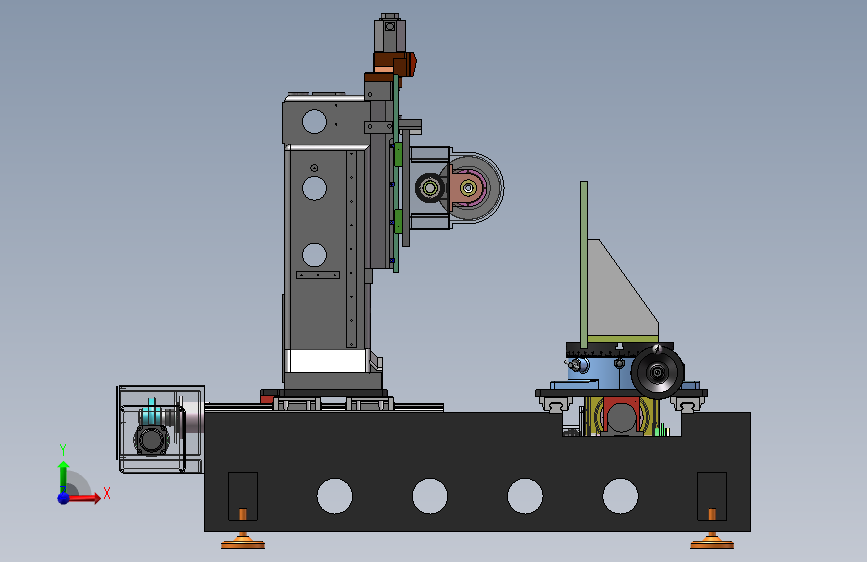Click the red X axis arrow of the triad
The height and width of the screenshot is (562, 867).
83,498
